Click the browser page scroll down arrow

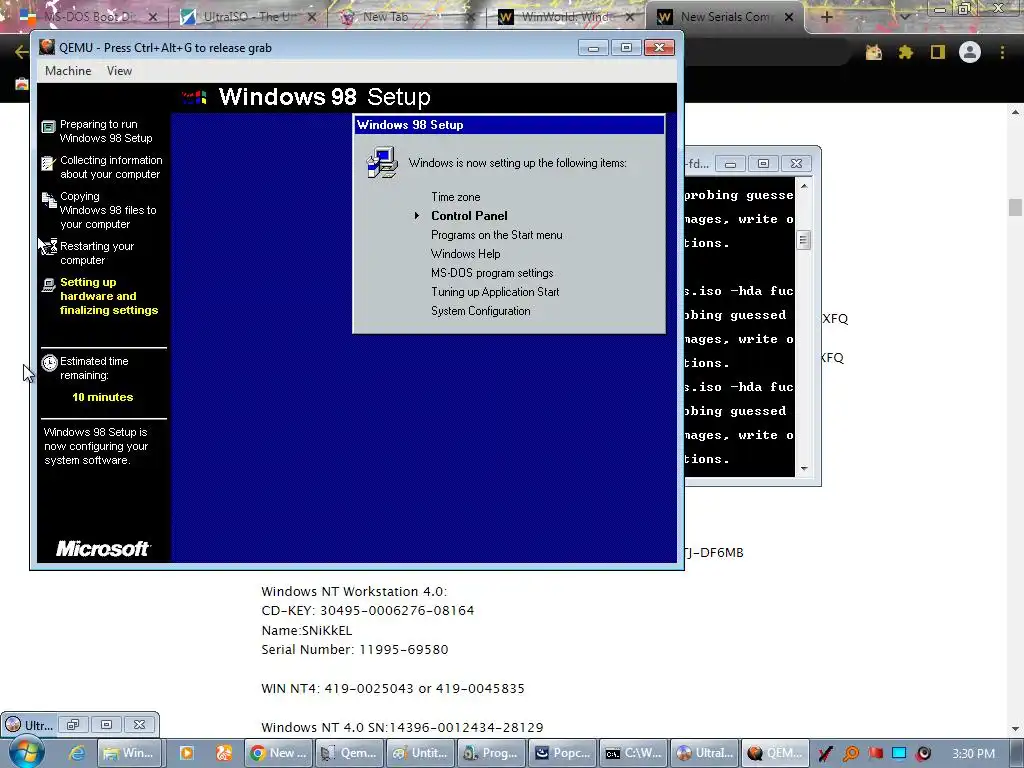coord(1015,729)
